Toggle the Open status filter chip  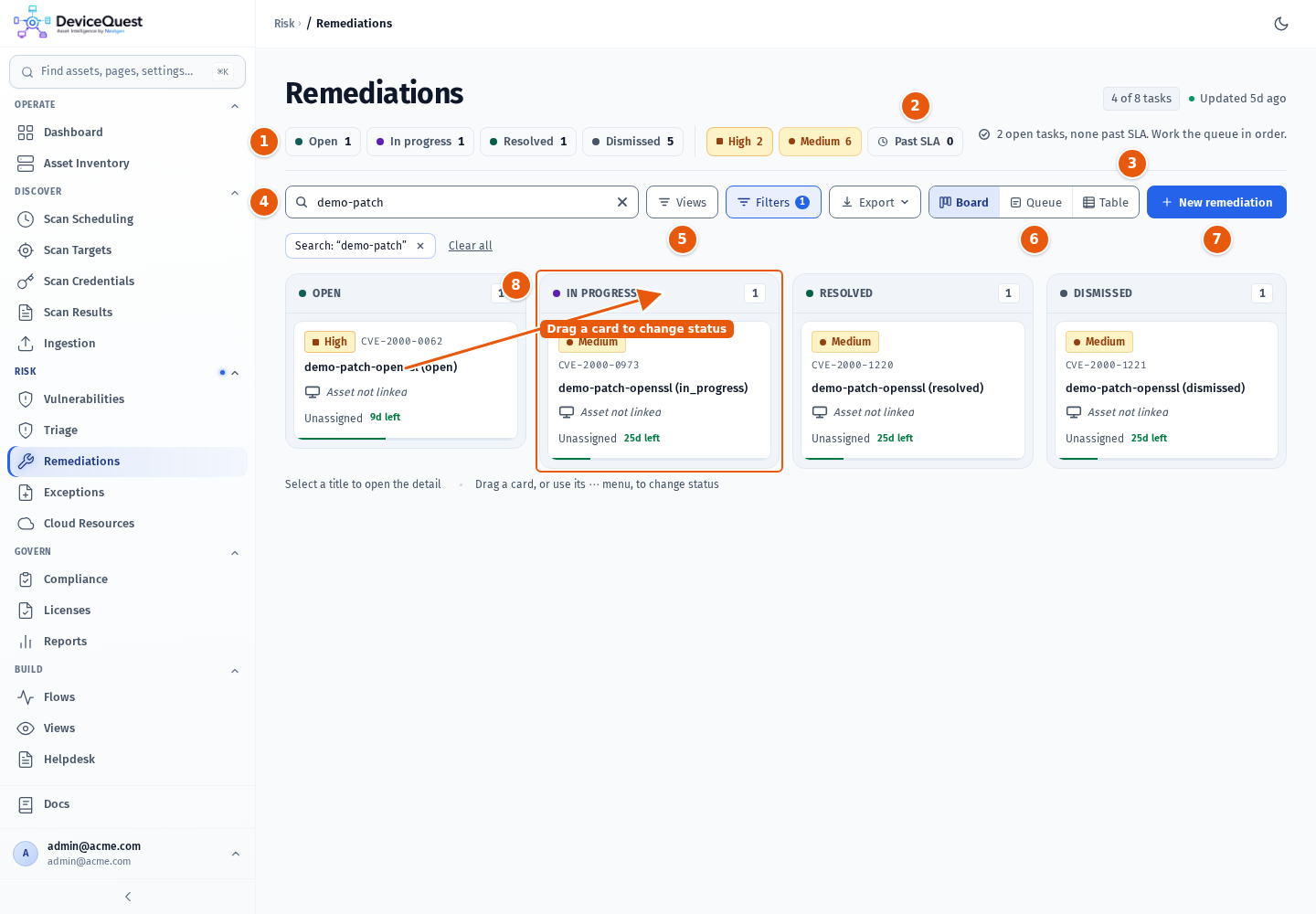pos(324,142)
